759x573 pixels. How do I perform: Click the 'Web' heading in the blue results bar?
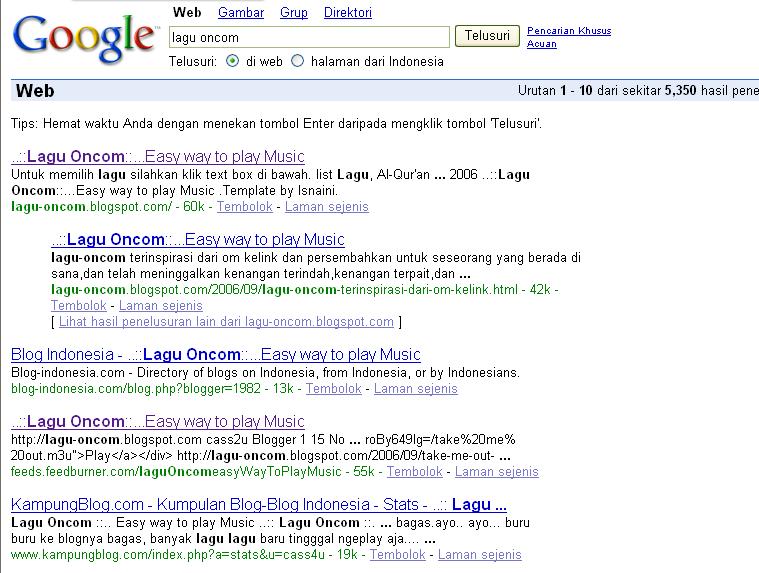coord(35,90)
